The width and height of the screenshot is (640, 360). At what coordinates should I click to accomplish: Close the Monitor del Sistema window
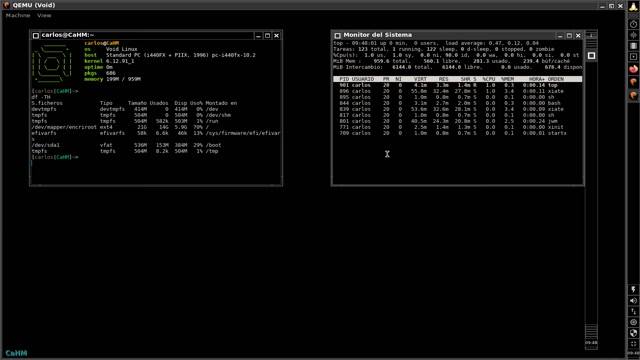[578, 36]
